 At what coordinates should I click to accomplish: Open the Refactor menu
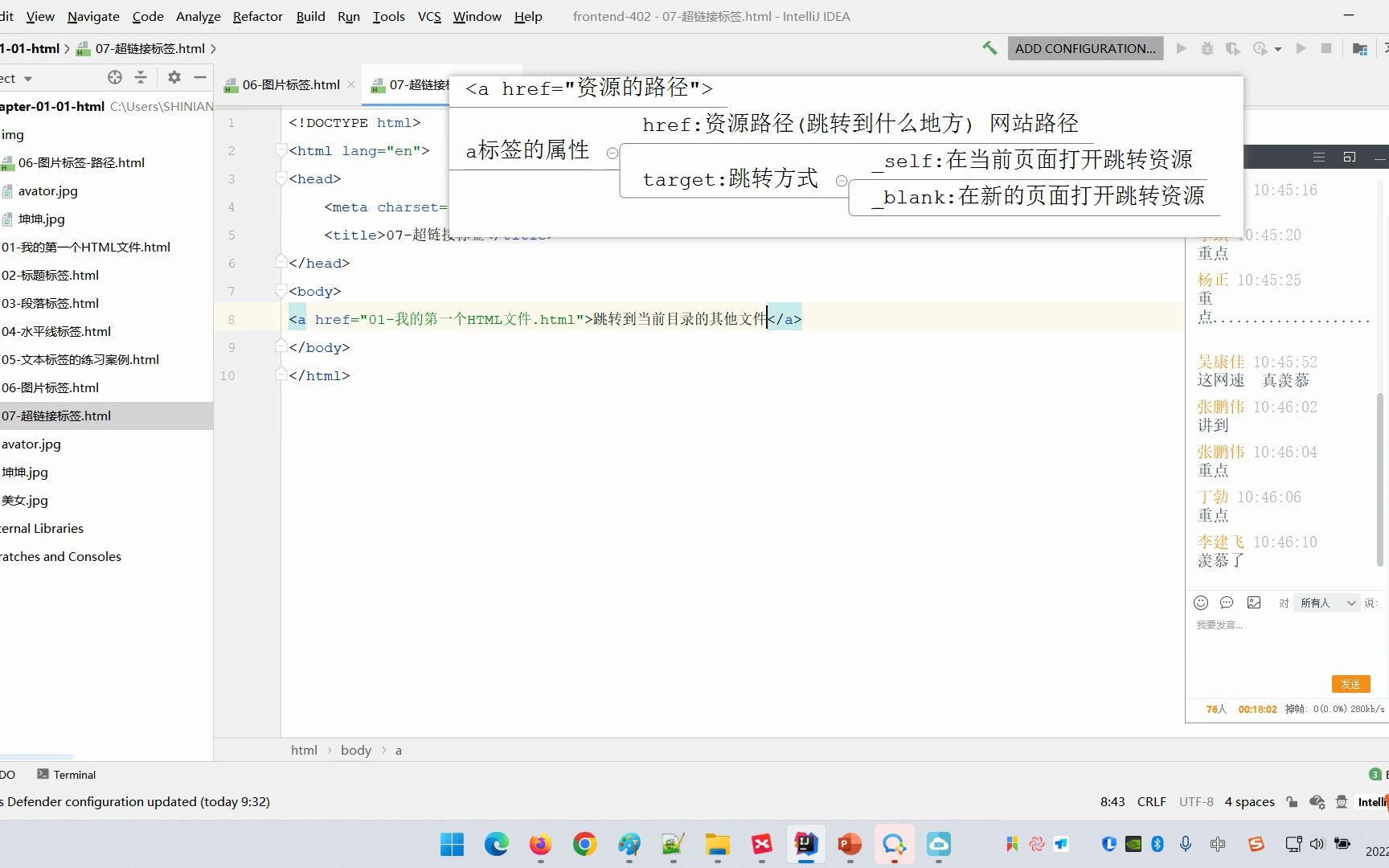pos(257,16)
